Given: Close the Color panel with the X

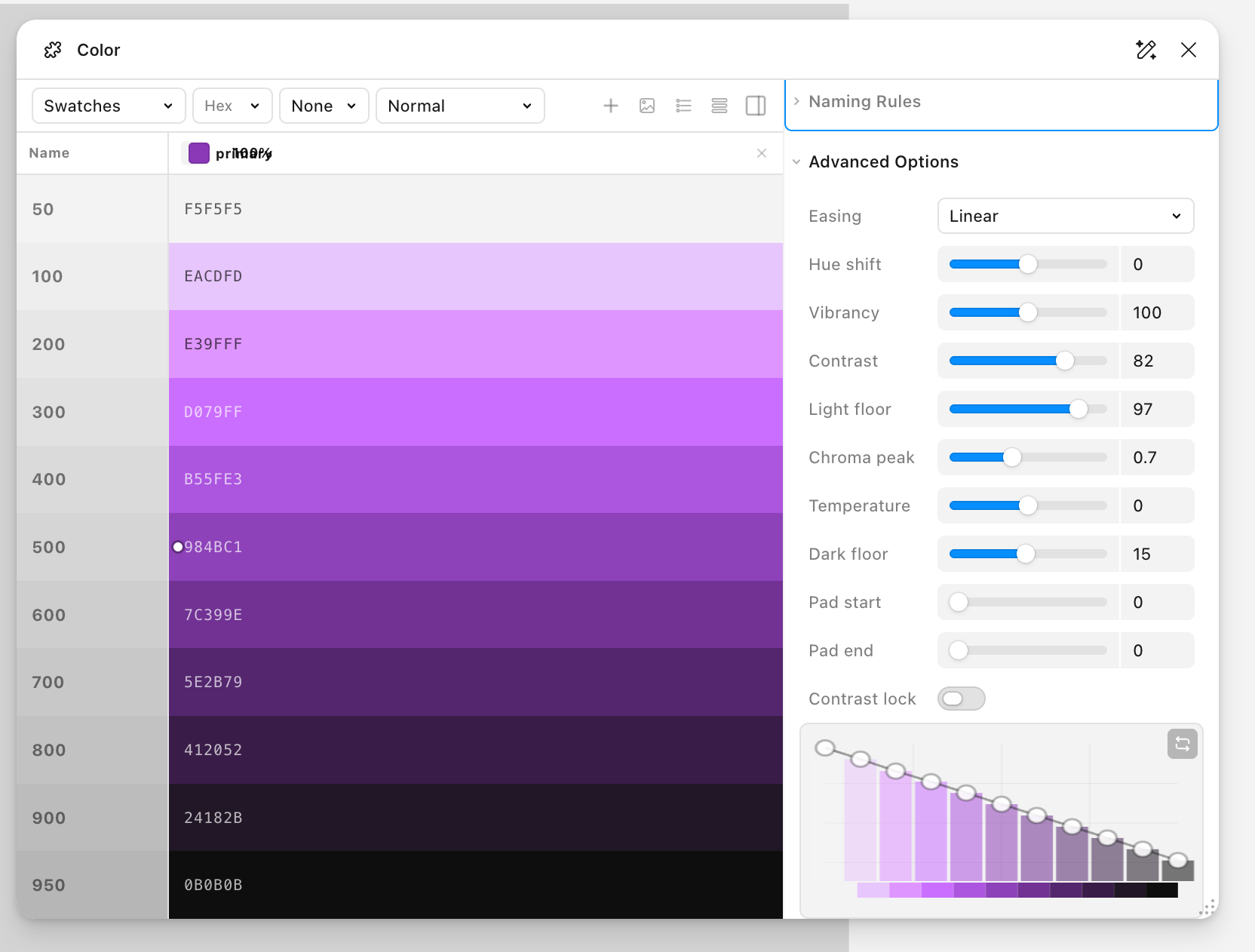Looking at the screenshot, I should coord(1189,50).
